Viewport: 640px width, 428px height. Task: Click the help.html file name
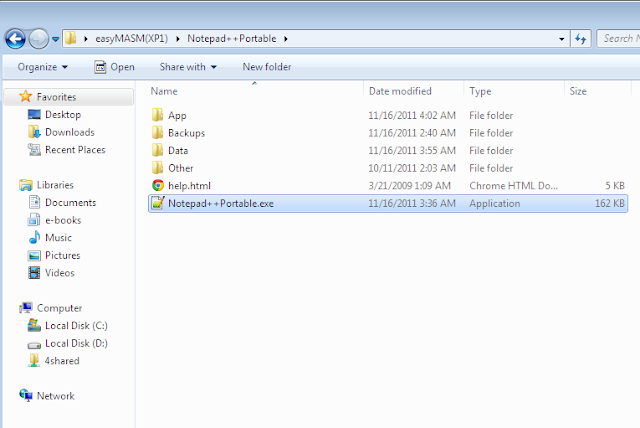tap(189, 186)
